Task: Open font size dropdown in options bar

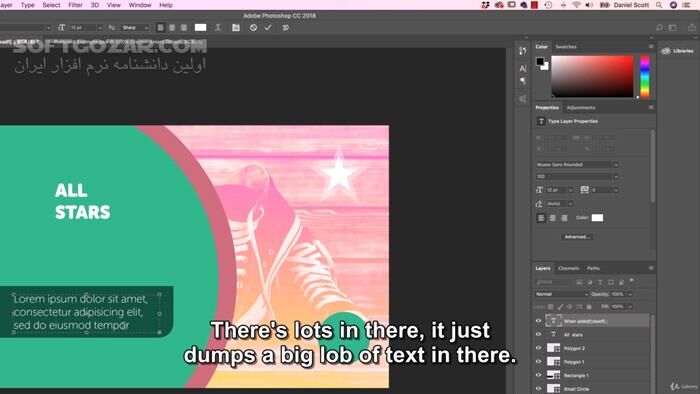Action: coord(100,28)
